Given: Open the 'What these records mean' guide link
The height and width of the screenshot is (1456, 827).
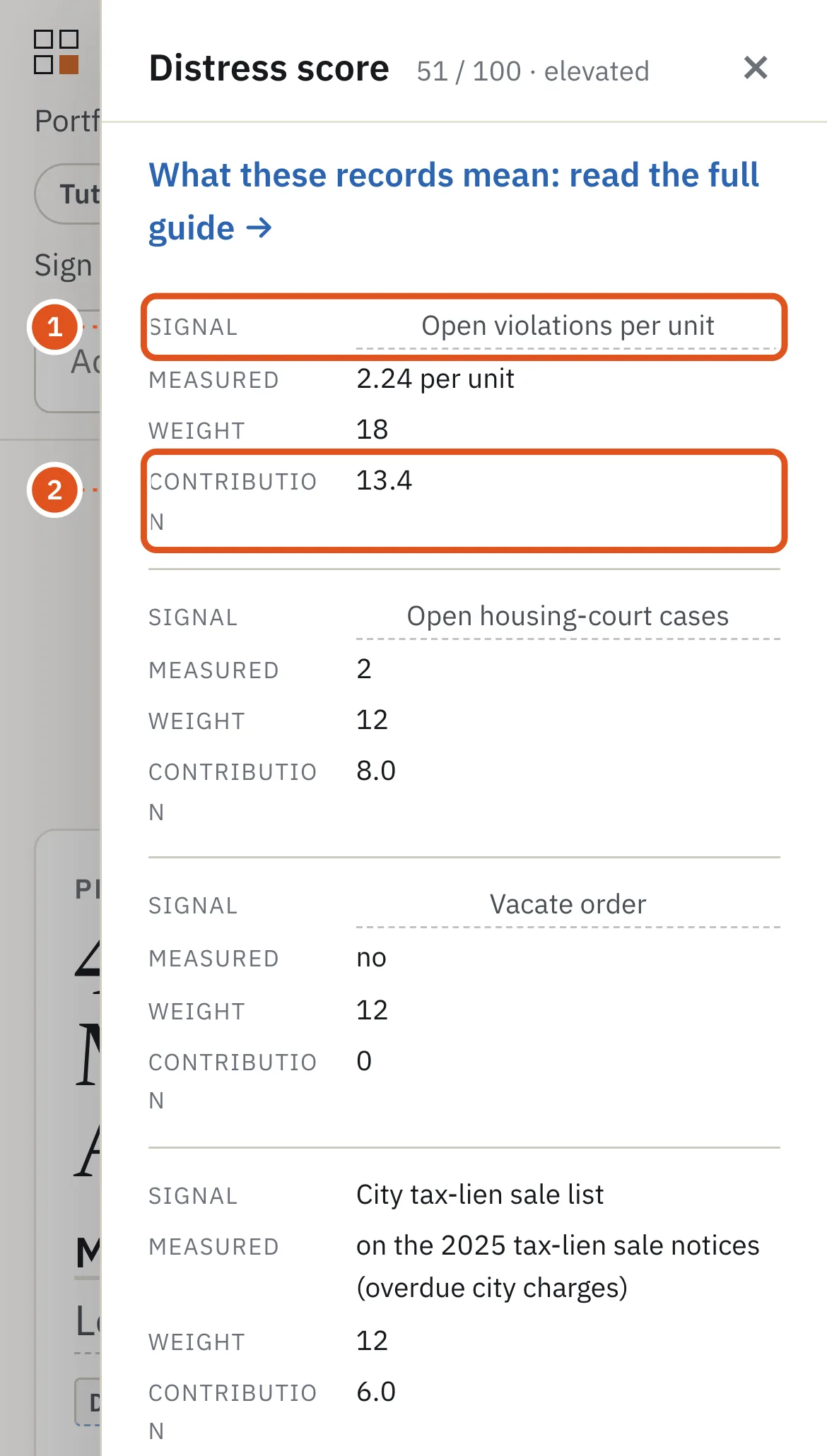Looking at the screenshot, I should (453, 201).
